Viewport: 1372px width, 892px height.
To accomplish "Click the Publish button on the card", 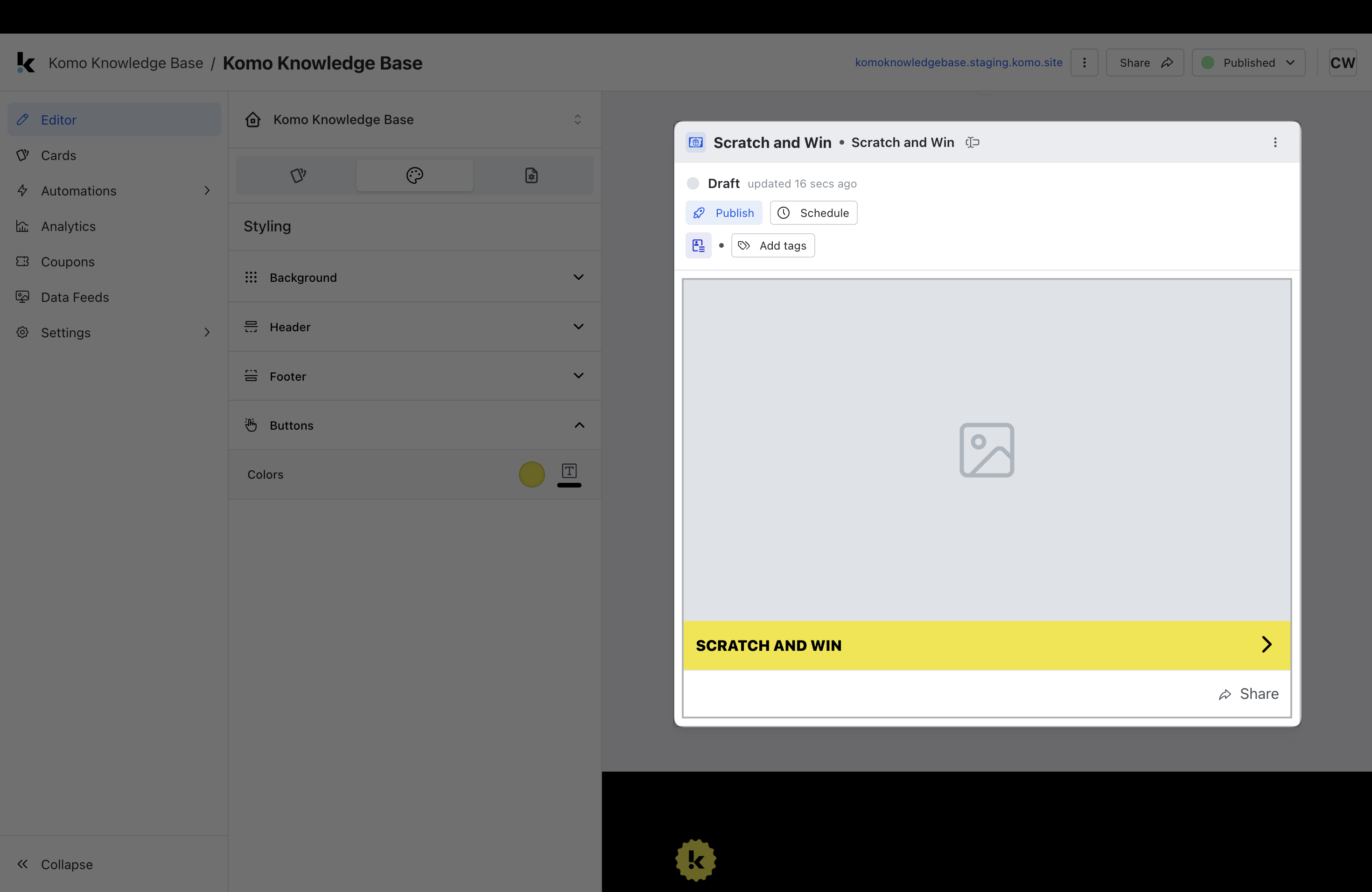I will coord(723,213).
